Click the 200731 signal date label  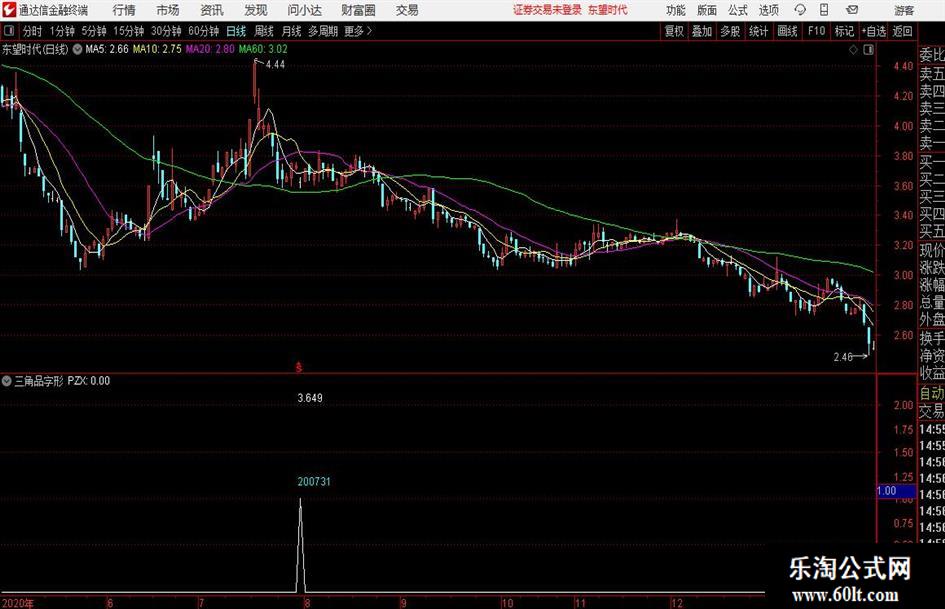[x=314, y=481]
